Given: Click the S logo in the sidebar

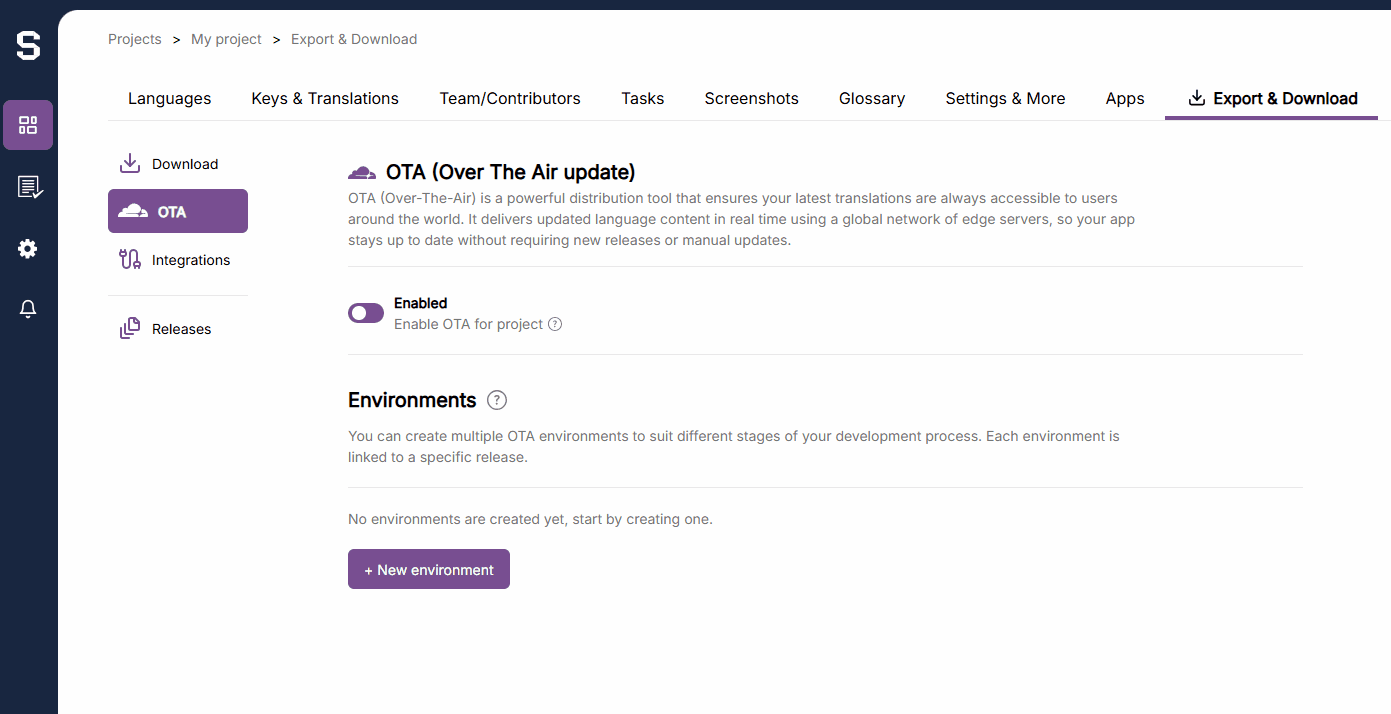Looking at the screenshot, I should 28,45.
